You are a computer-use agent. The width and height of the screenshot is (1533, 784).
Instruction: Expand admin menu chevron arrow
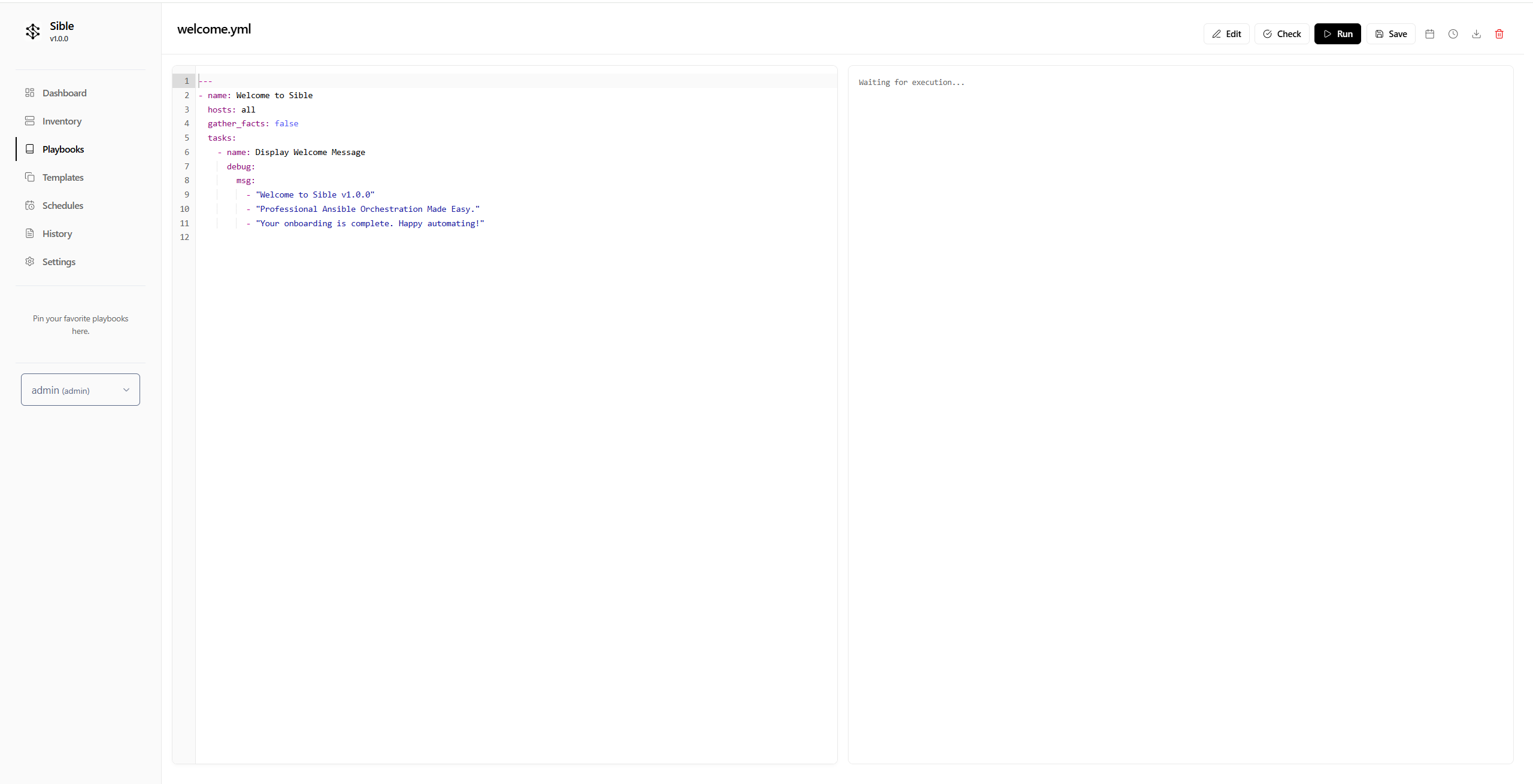(x=126, y=390)
